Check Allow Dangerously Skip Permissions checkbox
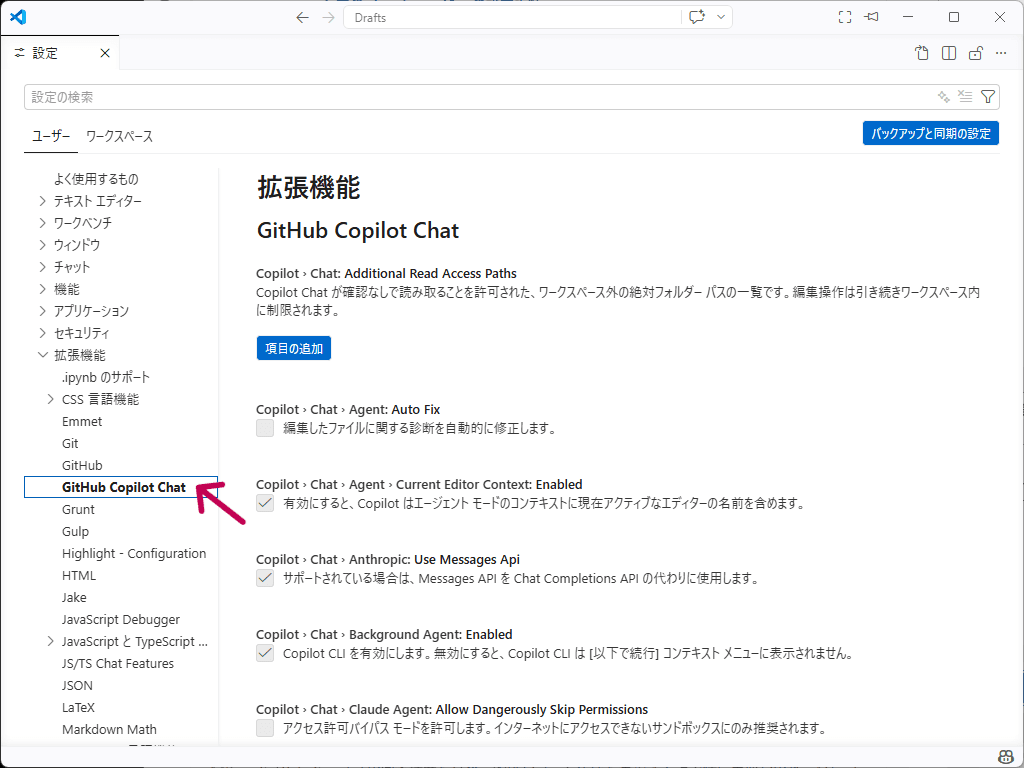 [265, 728]
